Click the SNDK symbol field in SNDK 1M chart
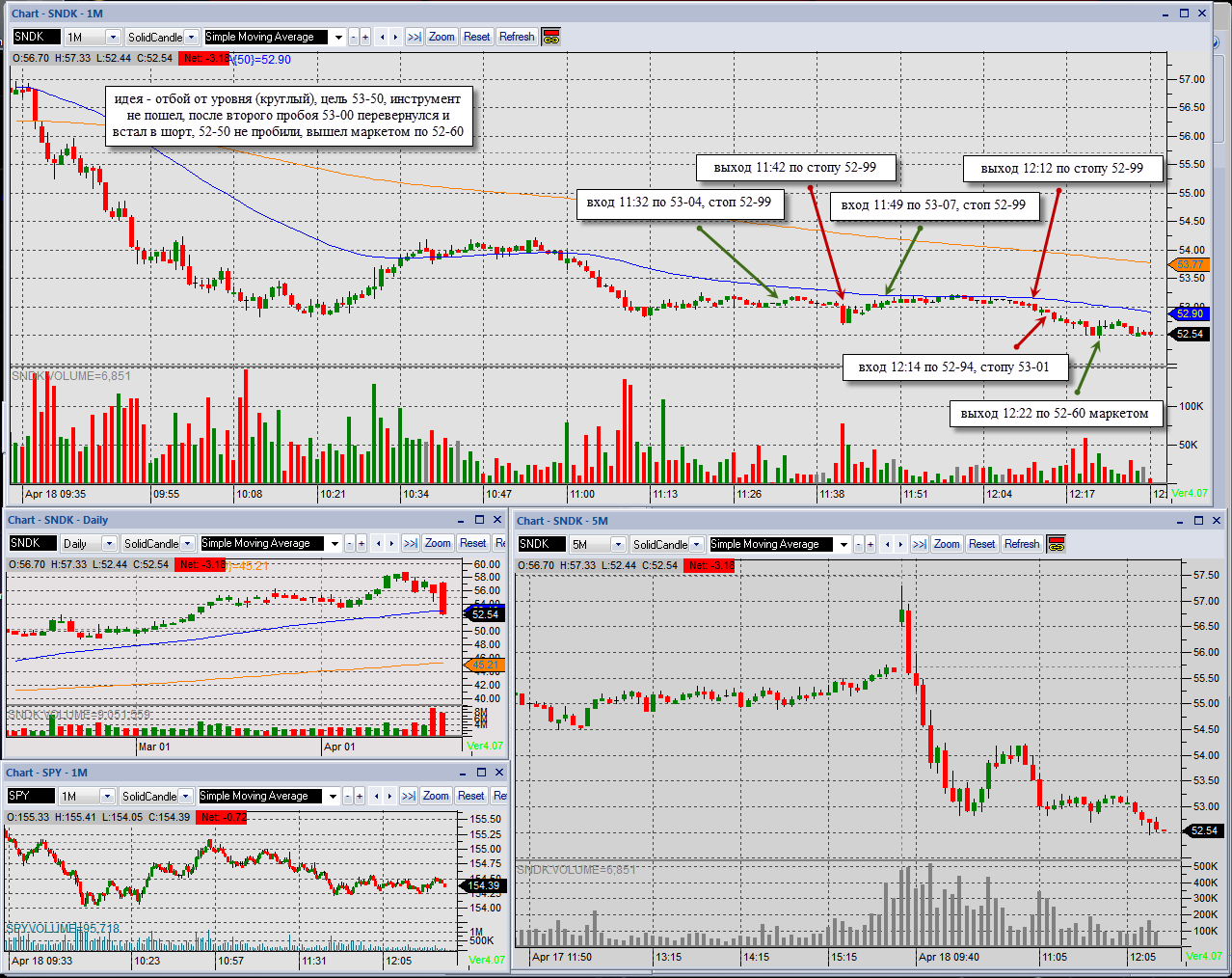The width and height of the screenshot is (1232, 978). (37, 37)
